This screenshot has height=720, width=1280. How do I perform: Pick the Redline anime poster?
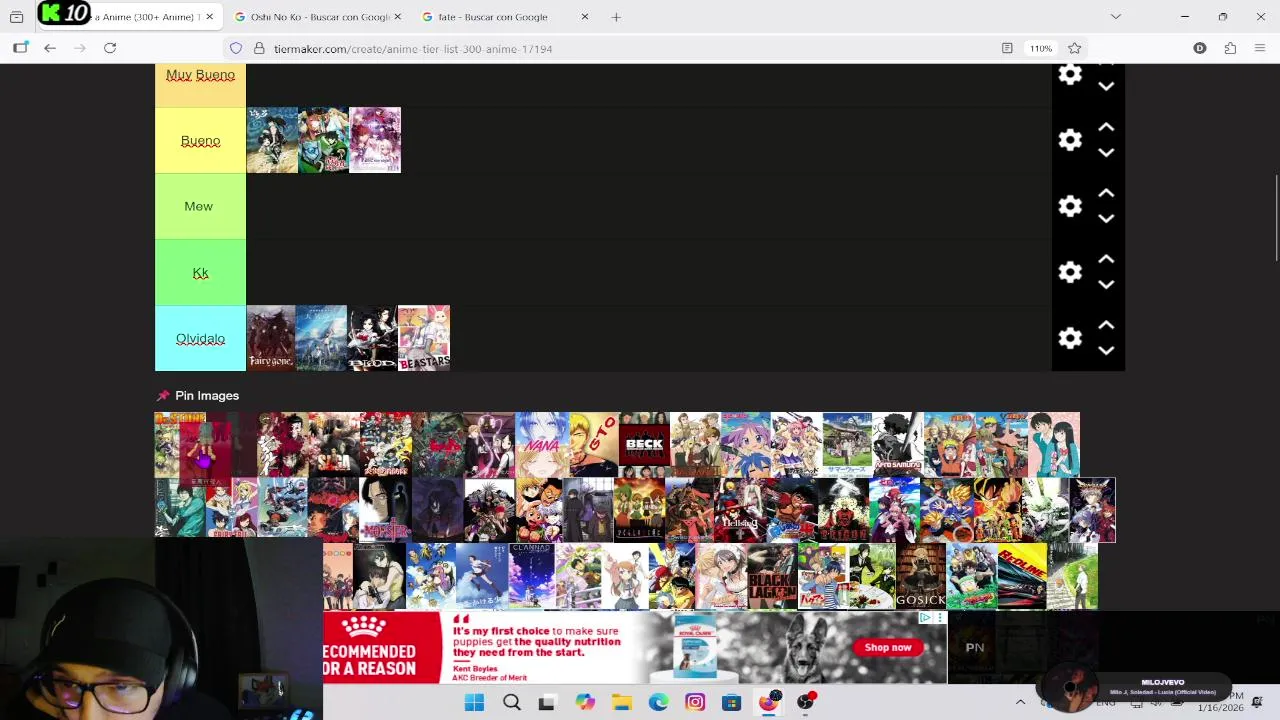click(1022, 576)
